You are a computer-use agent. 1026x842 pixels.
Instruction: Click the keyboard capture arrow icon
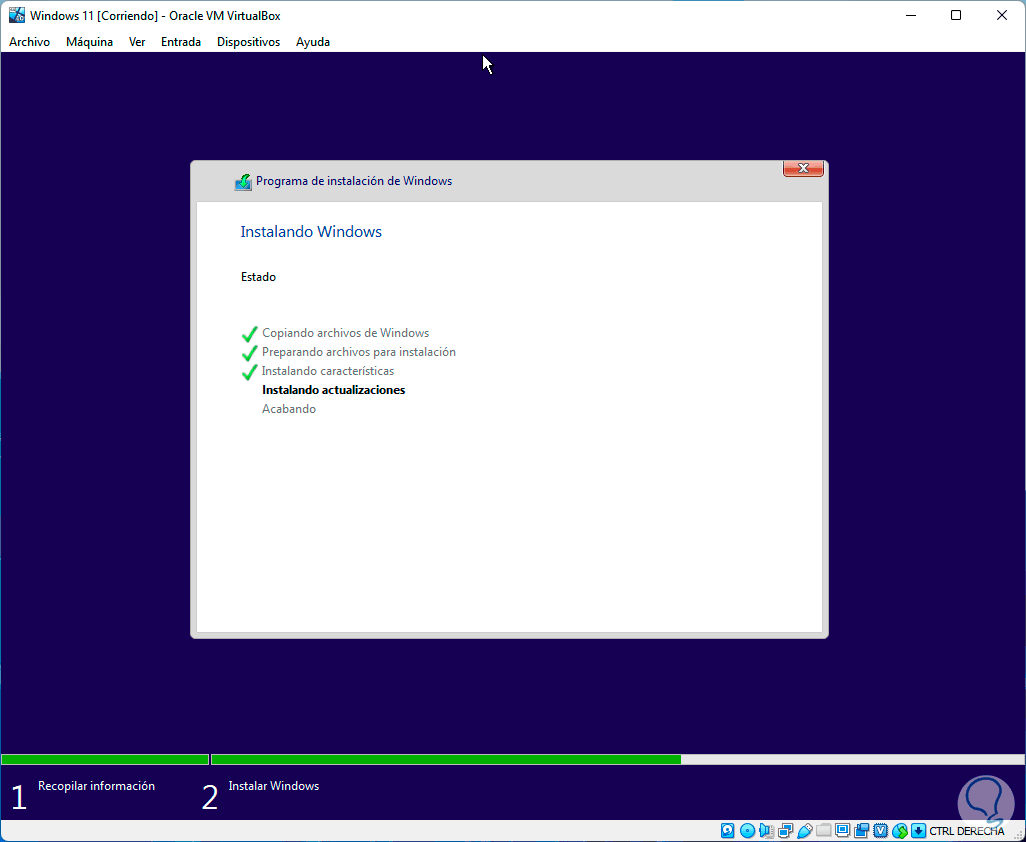click(x=918, y=831)
